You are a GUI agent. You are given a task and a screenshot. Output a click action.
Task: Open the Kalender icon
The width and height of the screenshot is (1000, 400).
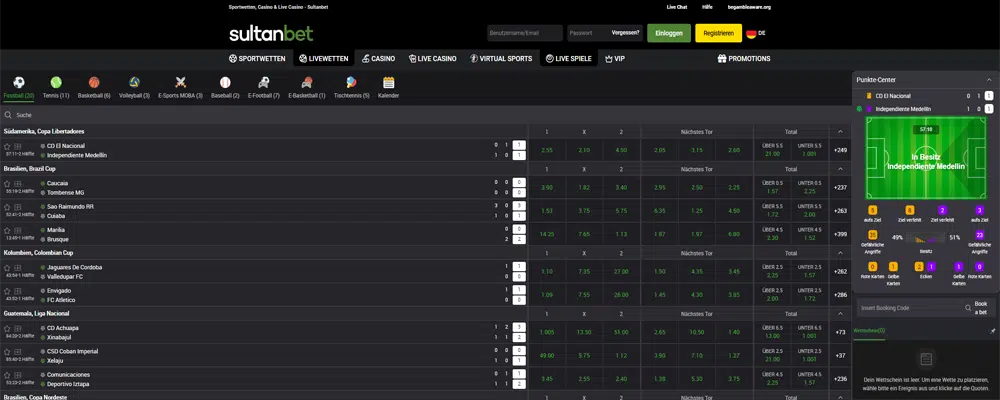(388, 83)
